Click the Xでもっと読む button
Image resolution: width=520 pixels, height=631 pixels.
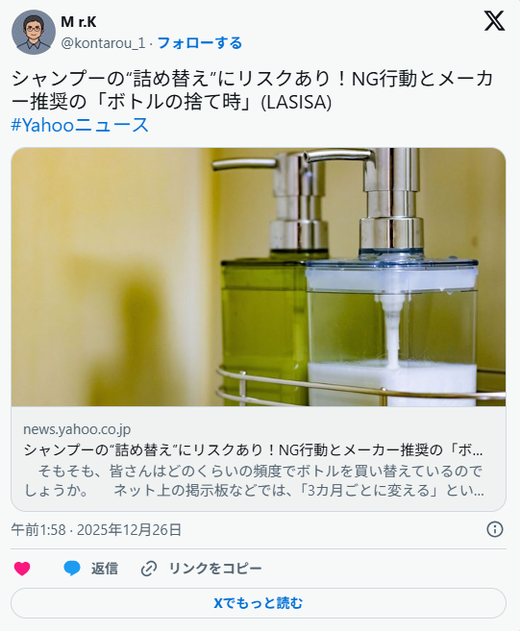tap(258, 603)
